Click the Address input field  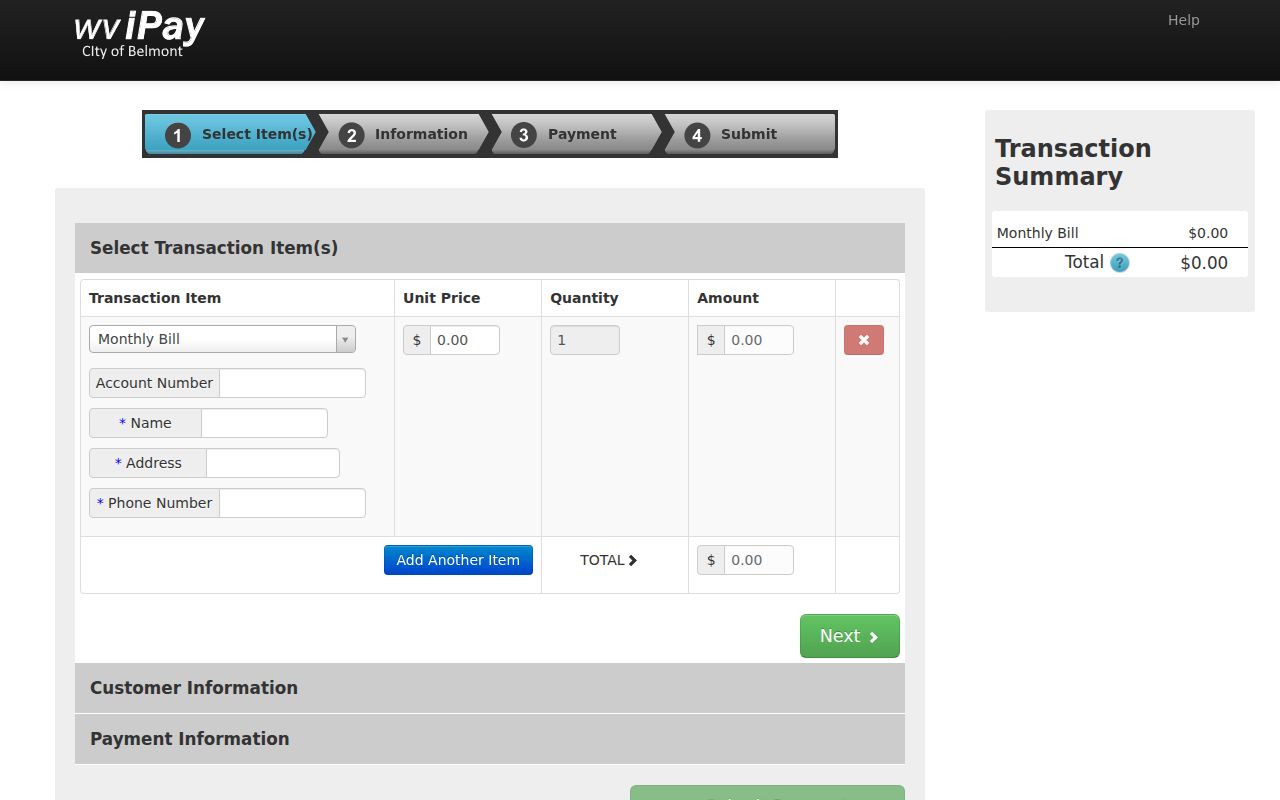pos(273,463)
